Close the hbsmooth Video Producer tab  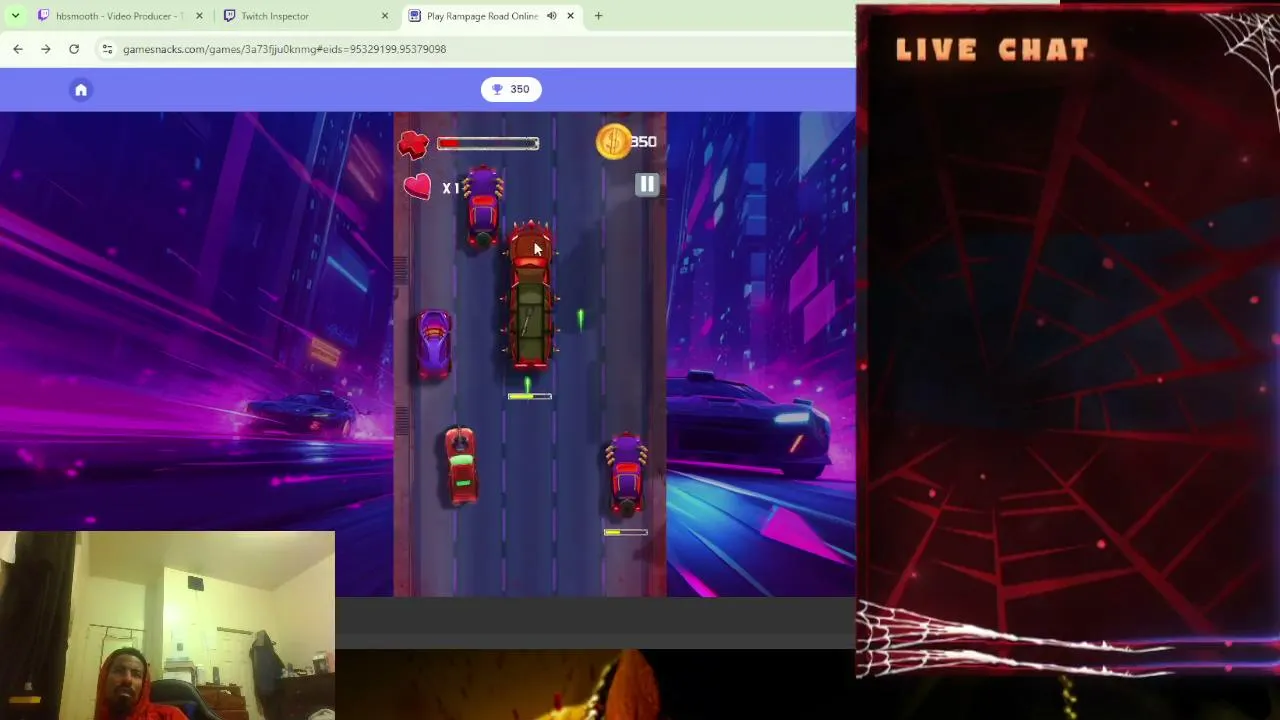click(199, 16)
